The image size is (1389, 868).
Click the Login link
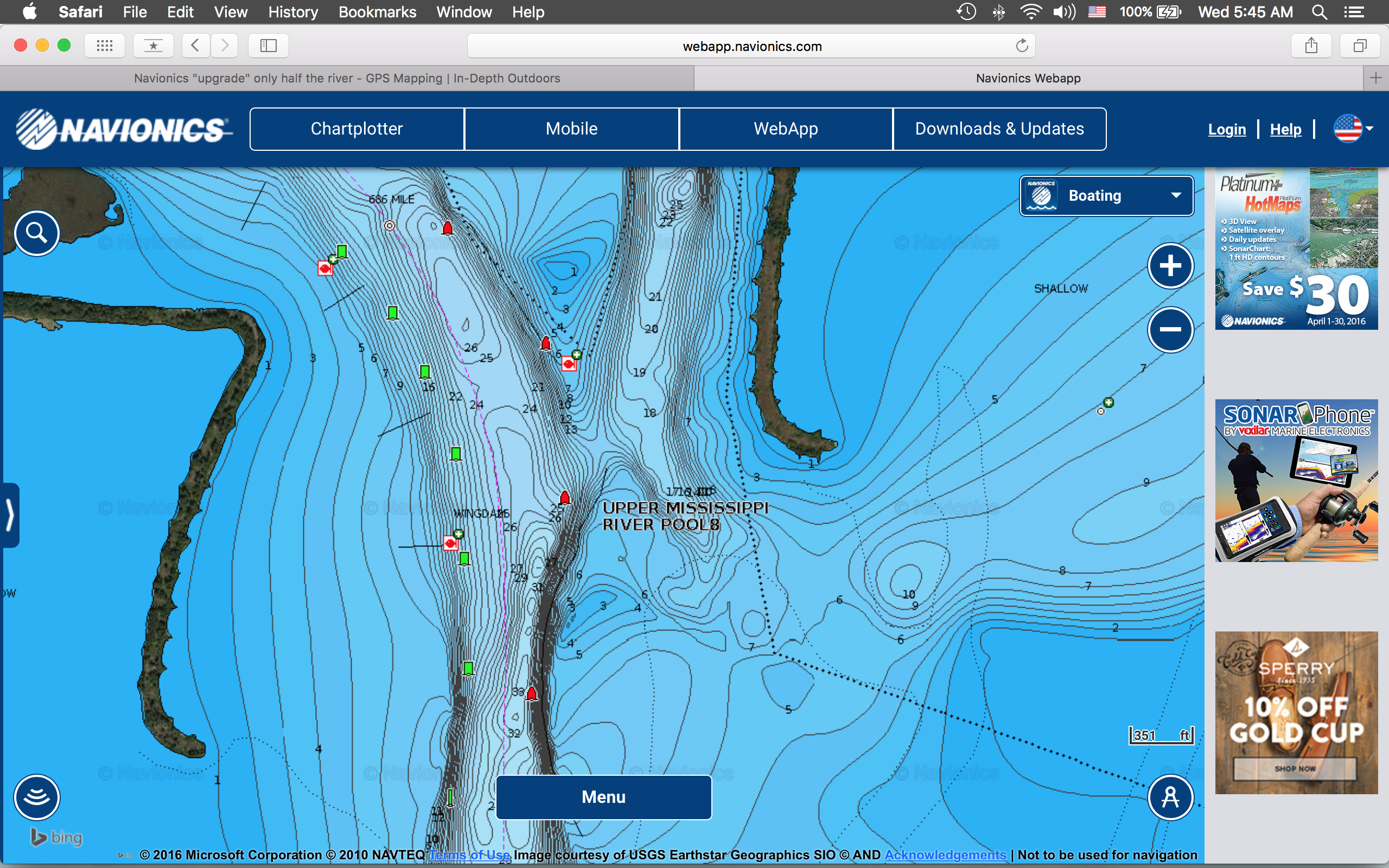[1227, 129]
